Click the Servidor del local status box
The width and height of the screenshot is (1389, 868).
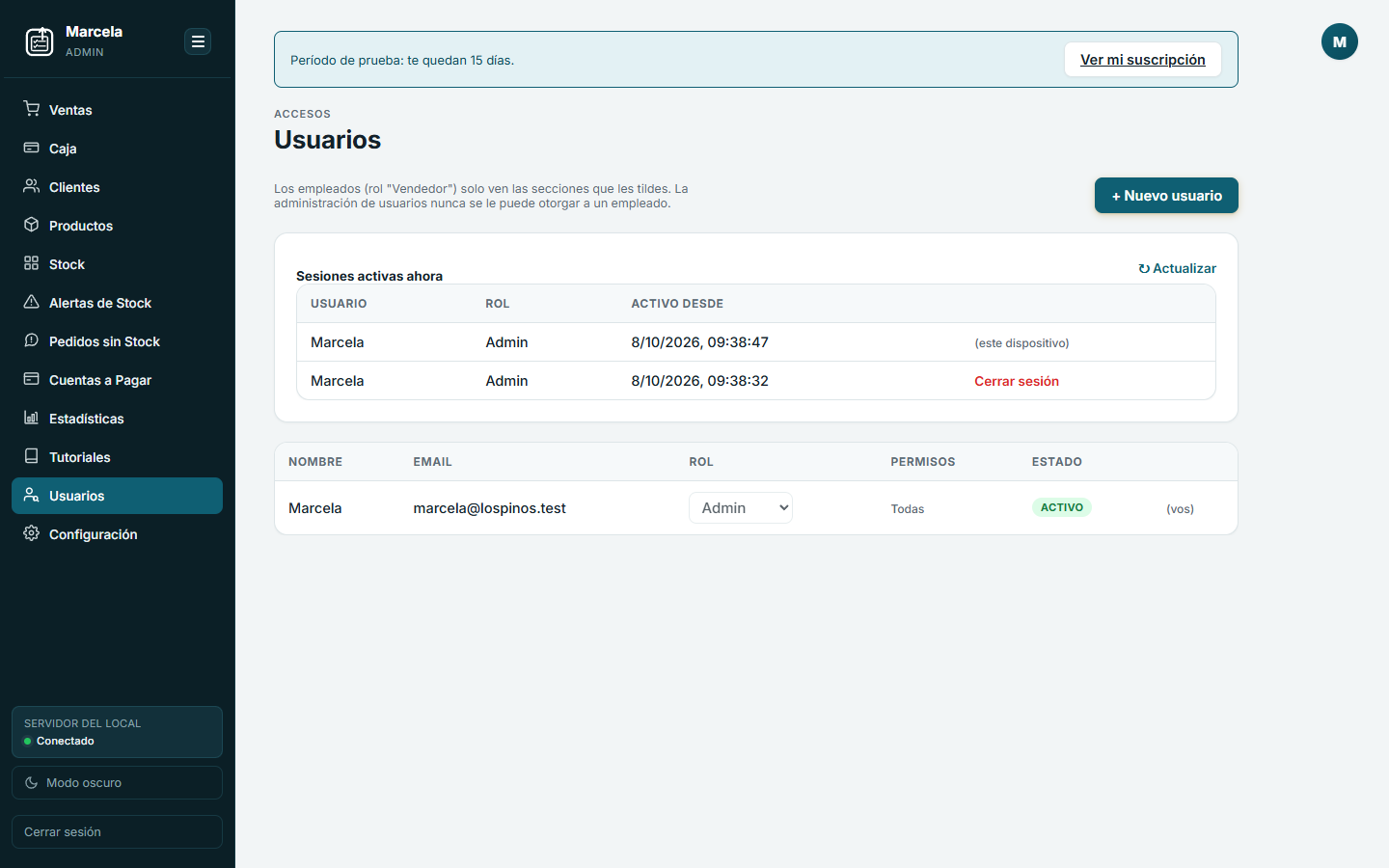coord(117,732)
